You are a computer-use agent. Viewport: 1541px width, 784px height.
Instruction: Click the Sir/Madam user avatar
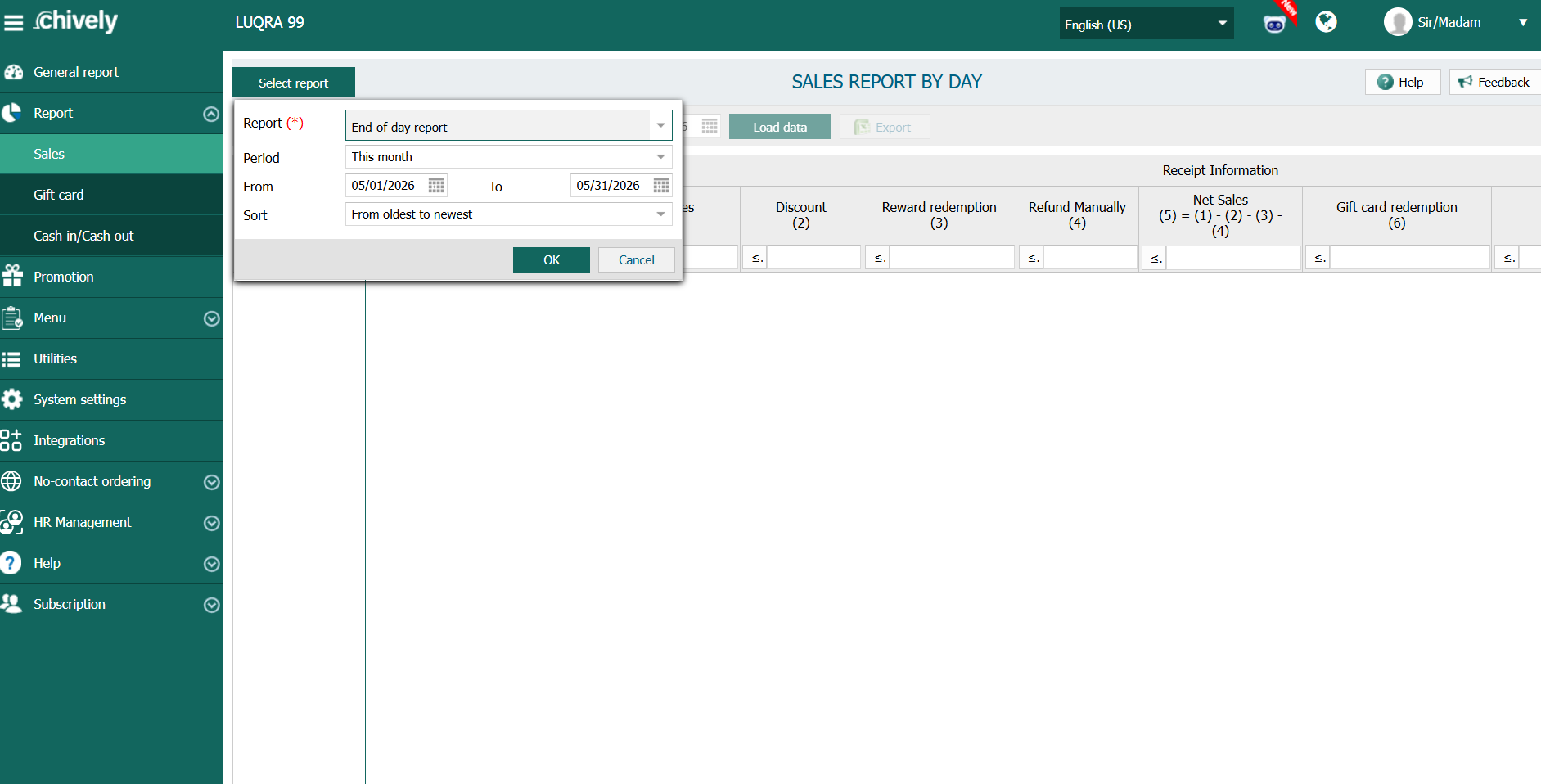1398,22
